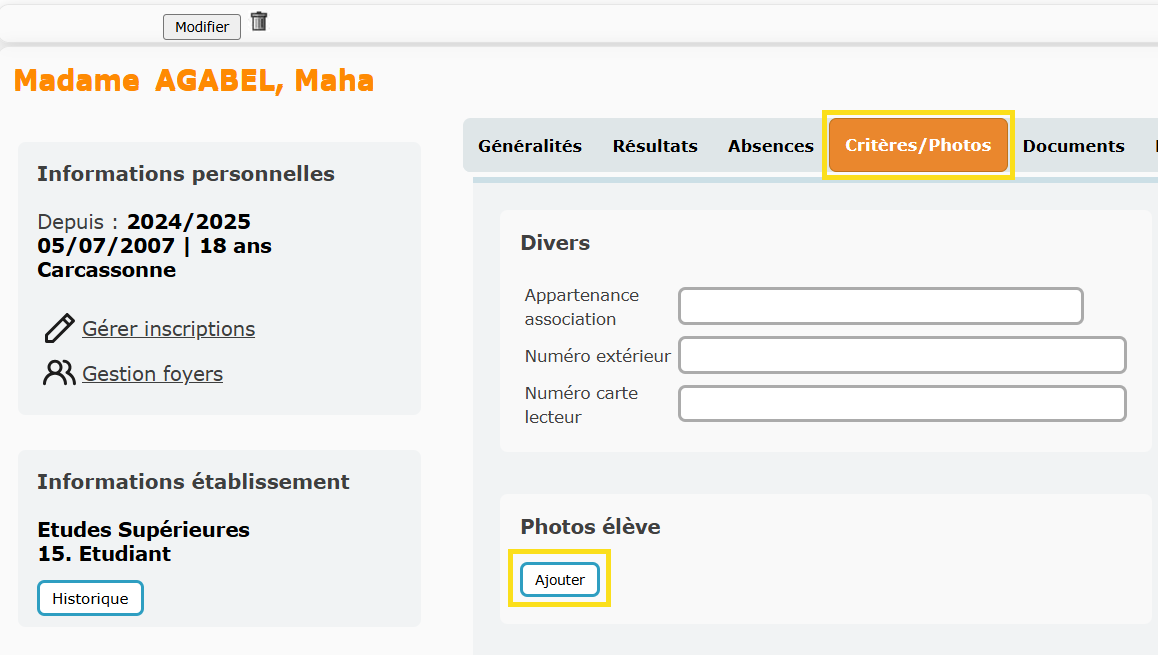The height and width of the screenshot is (655, 1158).
Task: Switch to the Documents tab
Action: pyautogui.click(x=1073, y=145)
